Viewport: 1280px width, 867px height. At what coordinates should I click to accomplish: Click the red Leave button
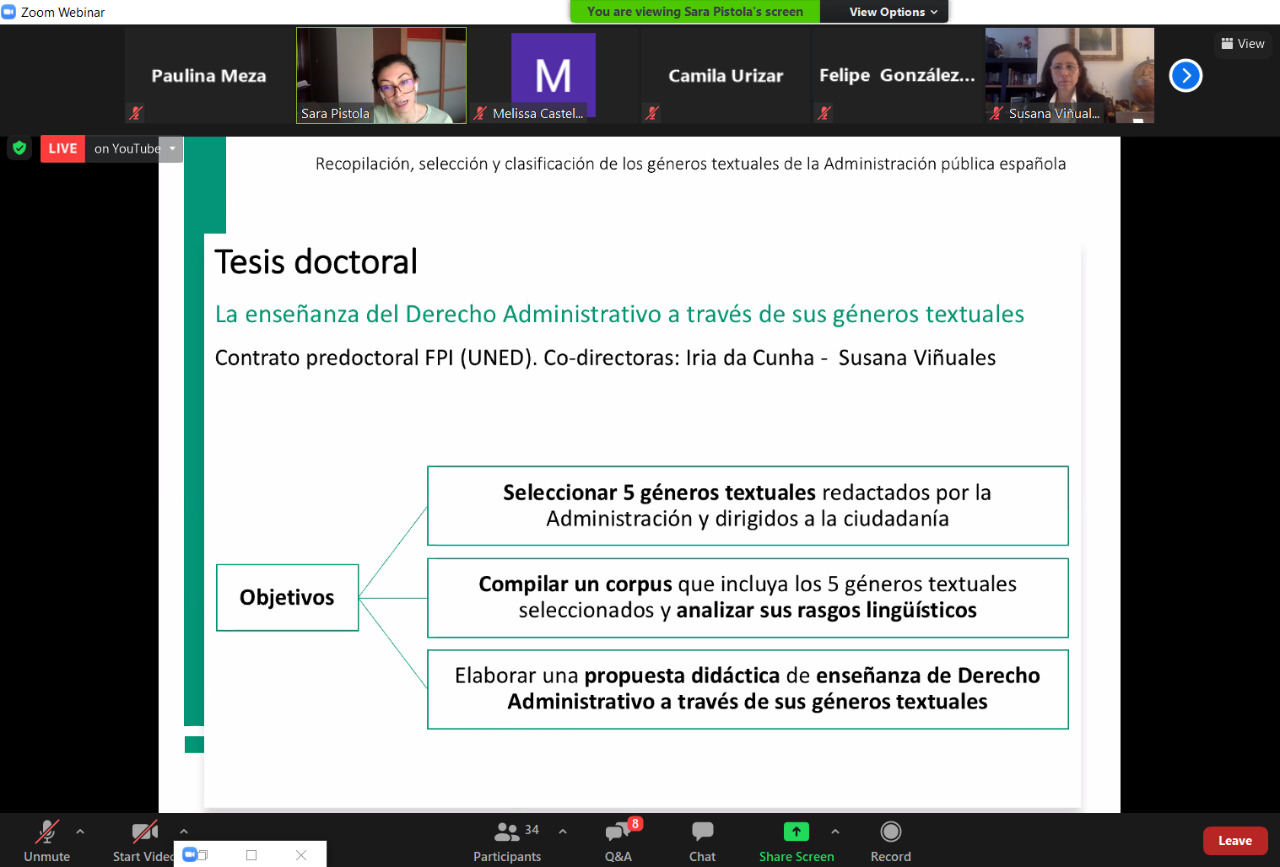(x=1235, y=841)
